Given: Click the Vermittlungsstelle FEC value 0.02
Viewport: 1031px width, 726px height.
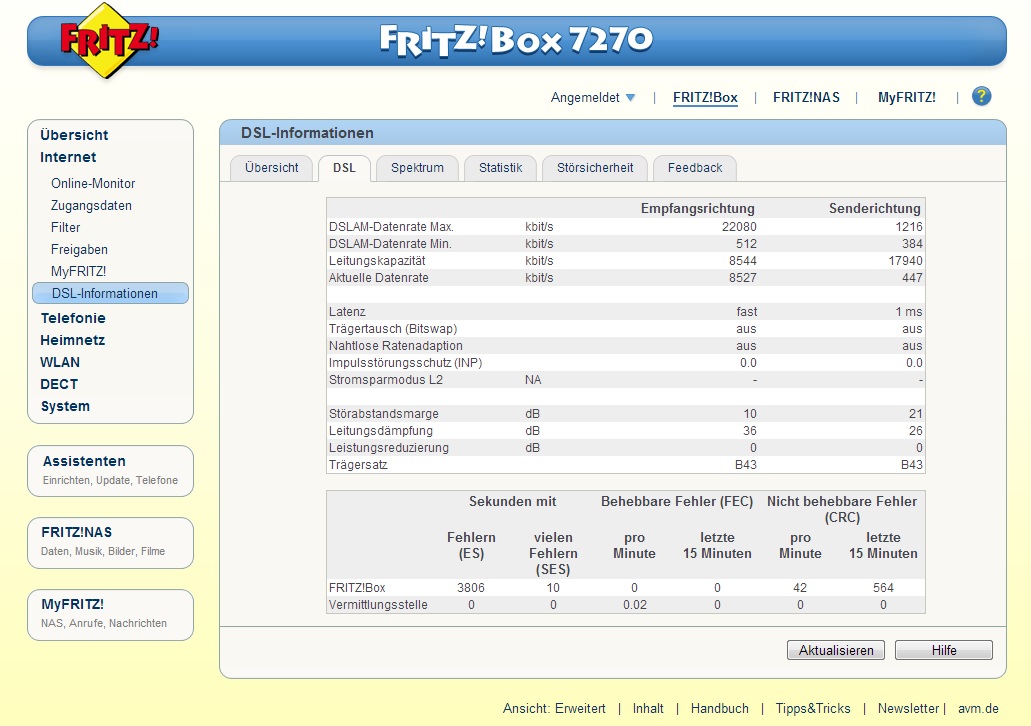Looking at the screenshot, I should (635, 604).
